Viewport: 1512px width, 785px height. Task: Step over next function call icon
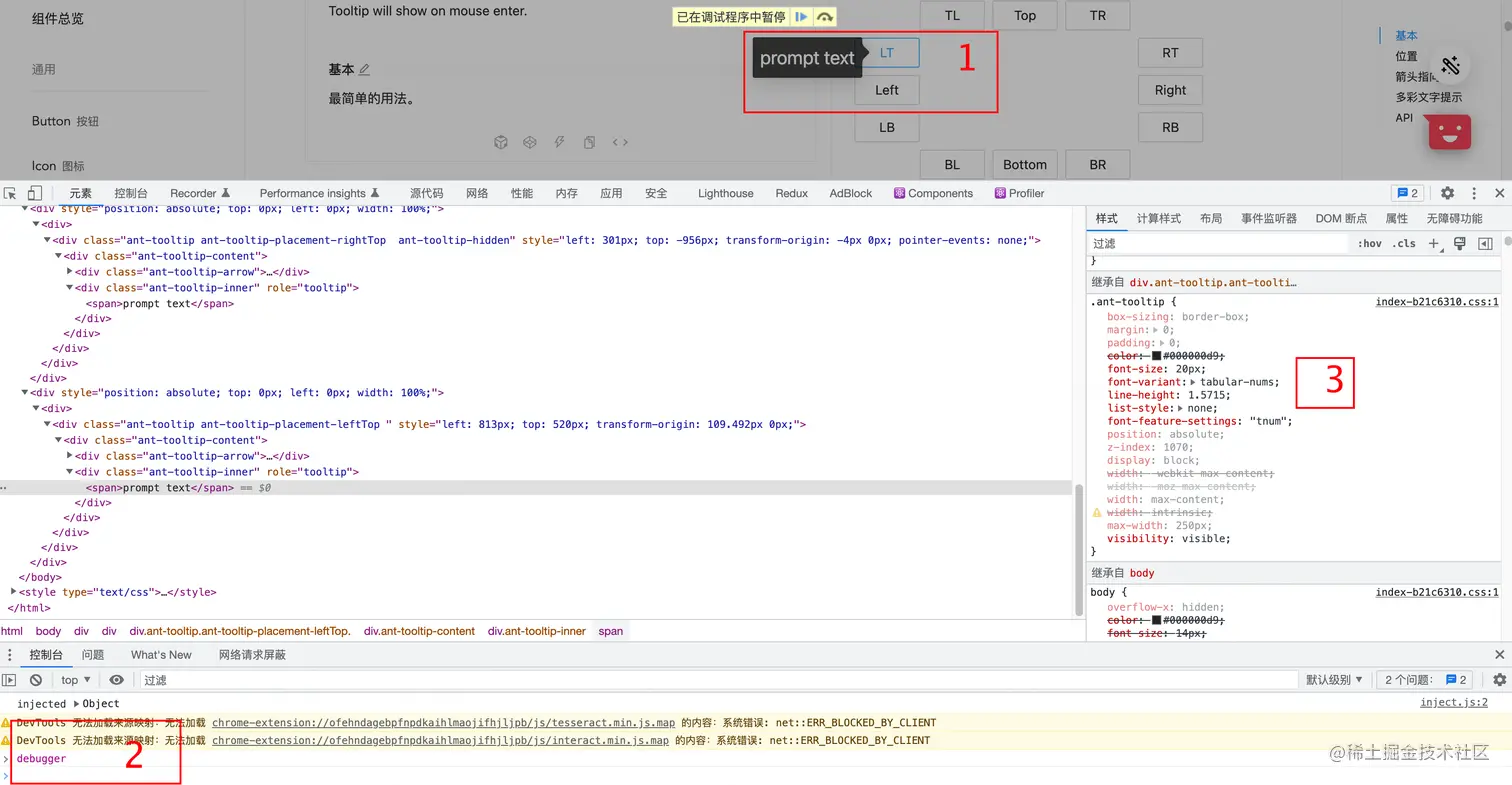point(824,17)
